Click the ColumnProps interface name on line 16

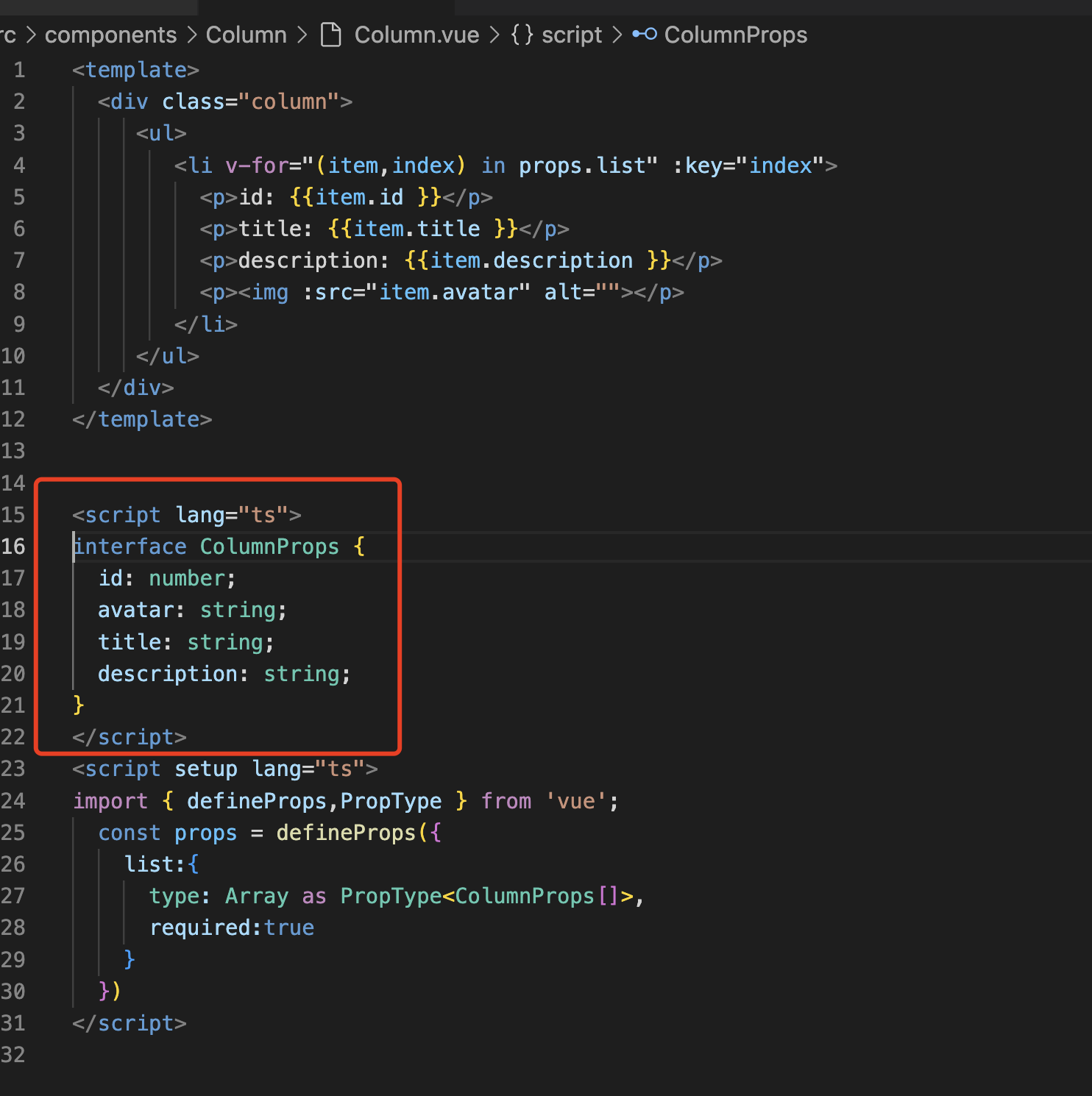coord(269,547)
